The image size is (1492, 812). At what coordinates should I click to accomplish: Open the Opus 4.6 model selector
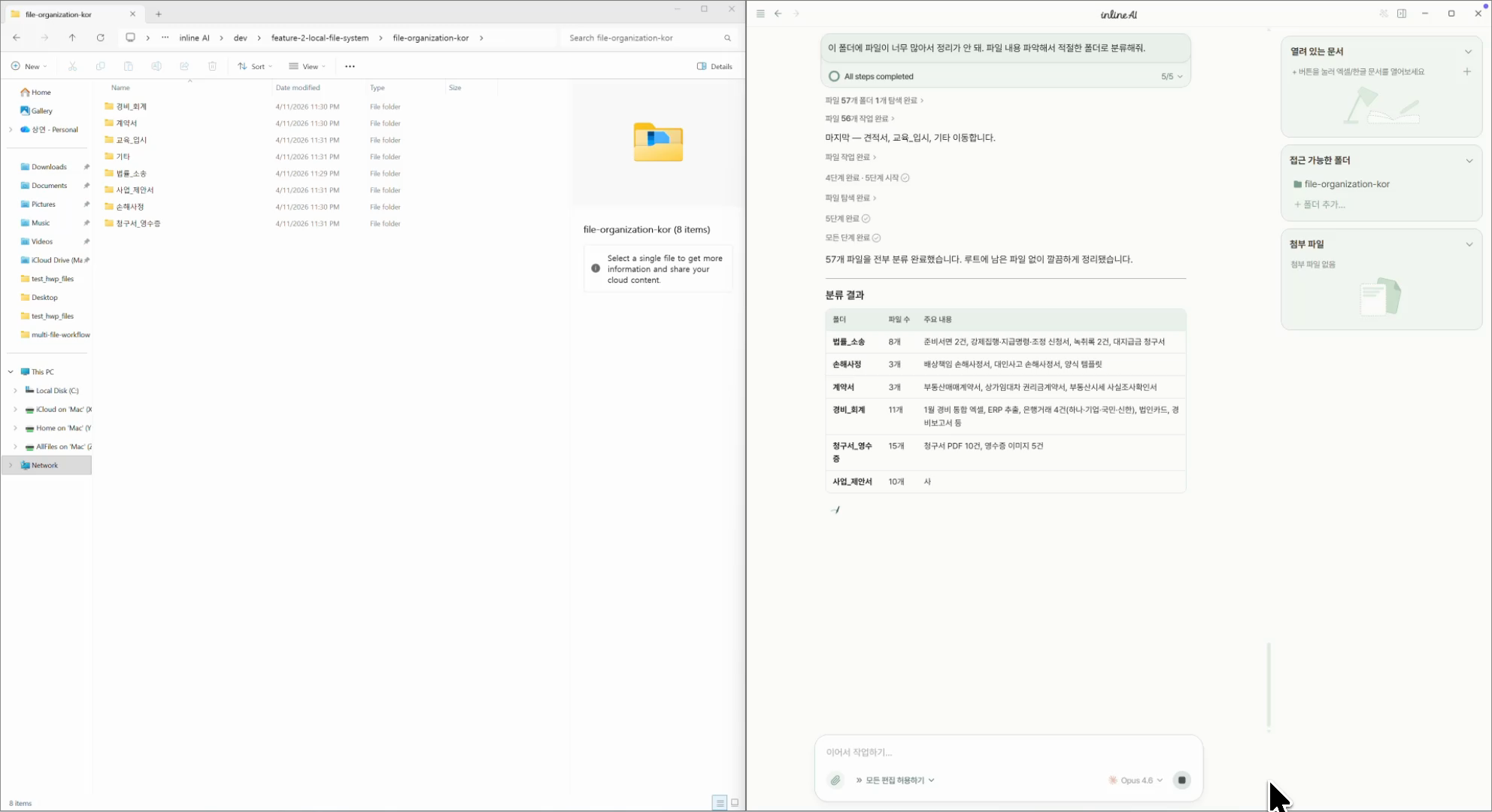pos(1136,780)
